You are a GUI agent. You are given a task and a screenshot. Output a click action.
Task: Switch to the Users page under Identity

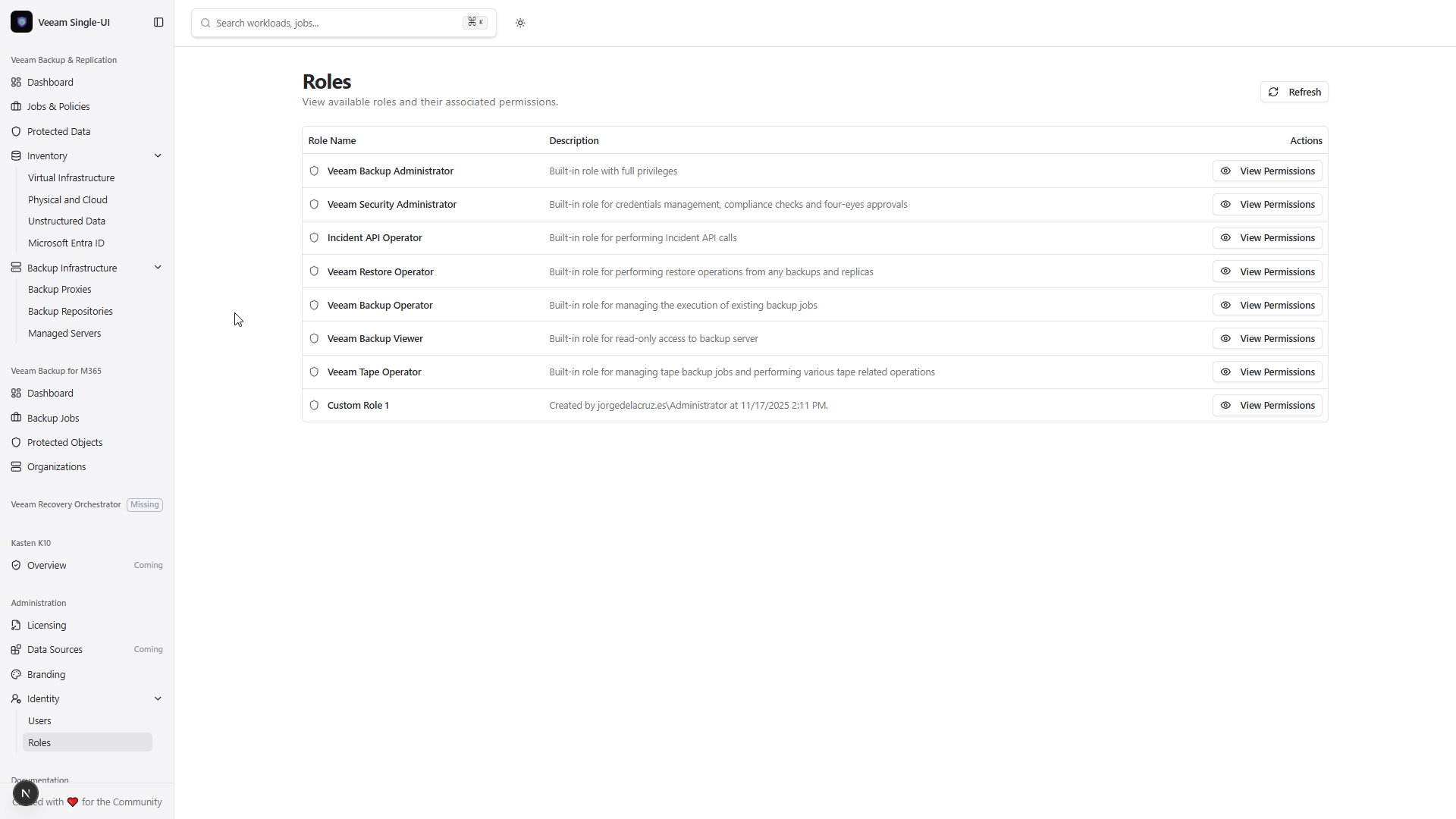coord(39,720)
